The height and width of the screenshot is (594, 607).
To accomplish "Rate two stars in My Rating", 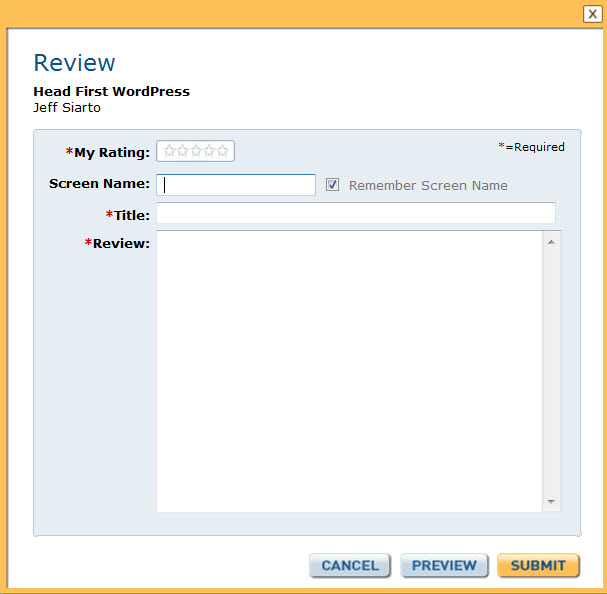I will pyautogui.click(x=182, y=151).
